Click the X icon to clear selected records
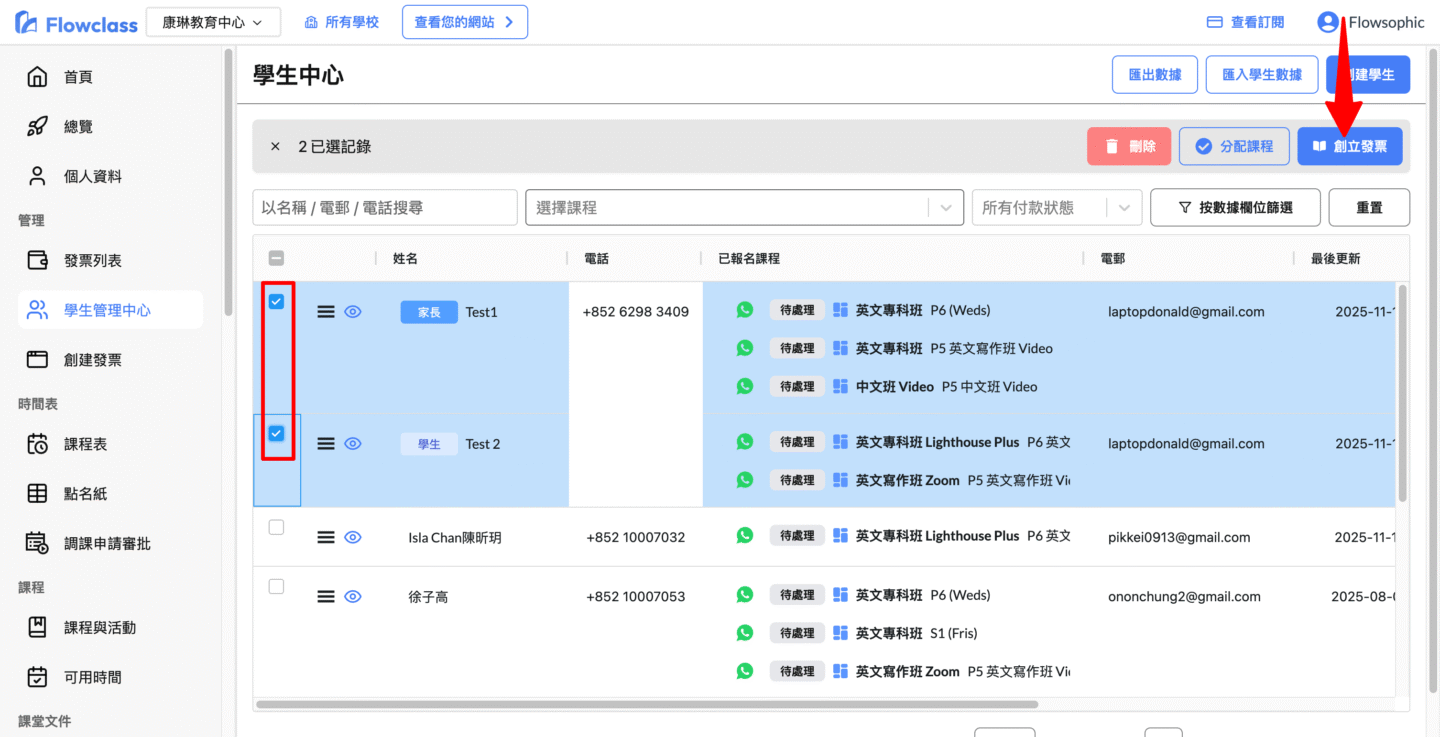This screenshot has width=1440, height=737. tap(275, 147)
